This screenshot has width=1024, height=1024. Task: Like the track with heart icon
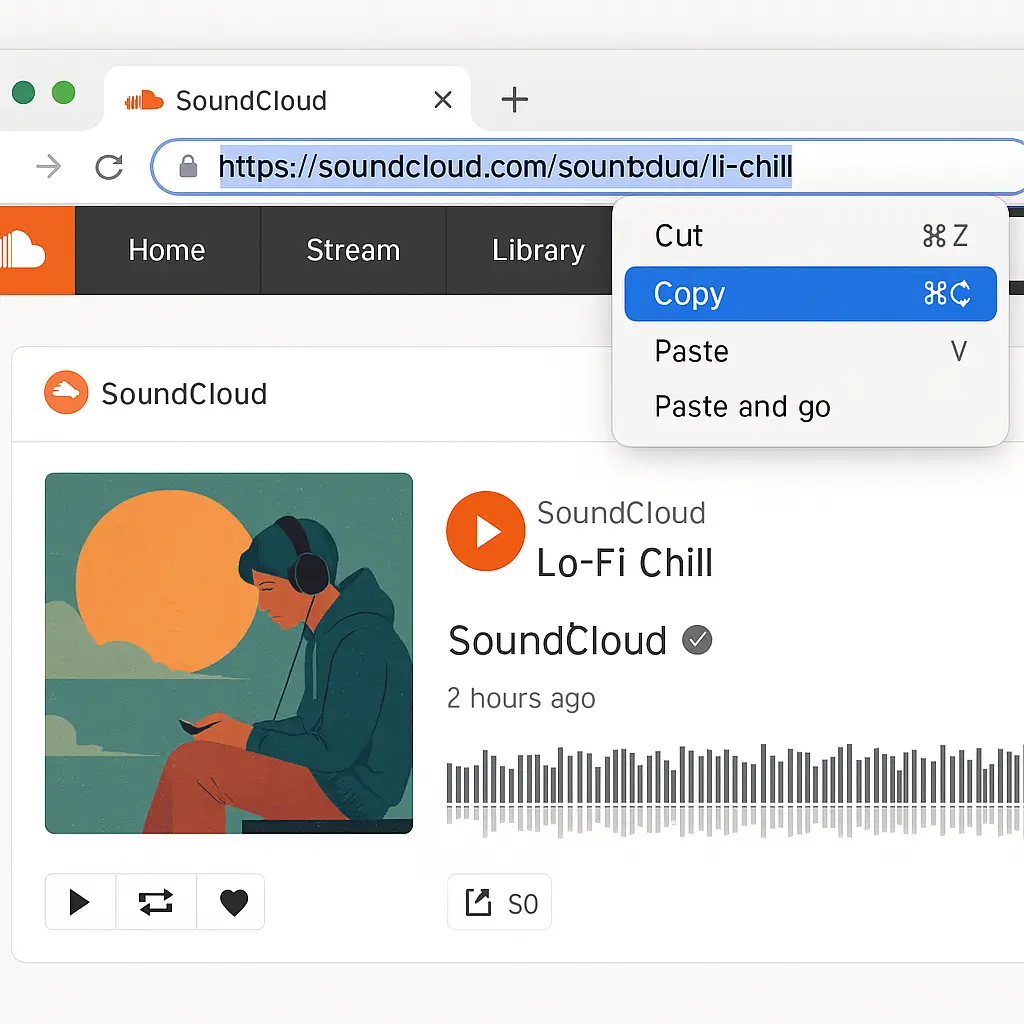pos(233,902)
